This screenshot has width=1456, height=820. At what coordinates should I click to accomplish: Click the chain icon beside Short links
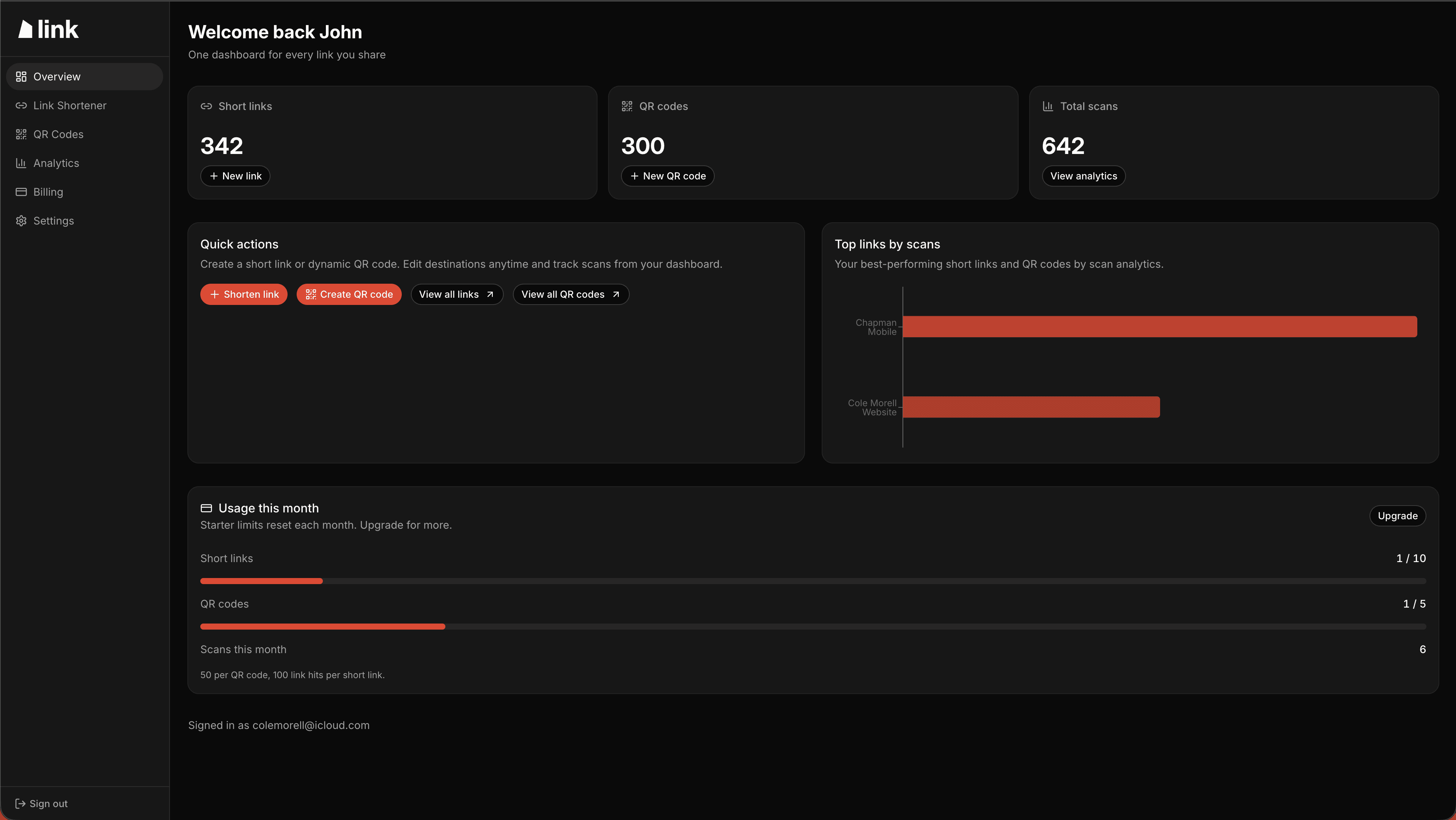coord(206,106)
